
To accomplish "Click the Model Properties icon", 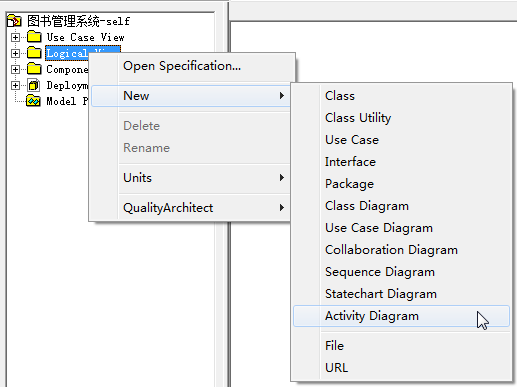I will tap(33, 101).
